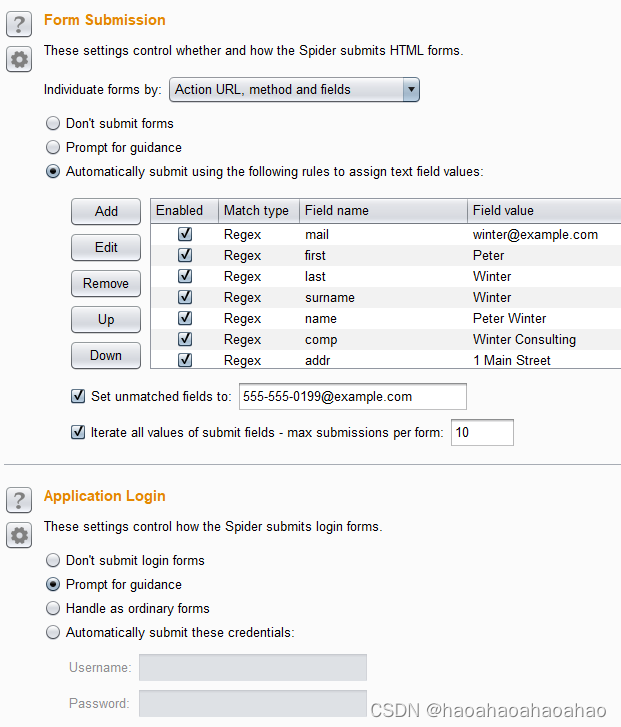Sort by the Field name column header
The height and width of the screenshot is (727, 621).
pos(383,210)
